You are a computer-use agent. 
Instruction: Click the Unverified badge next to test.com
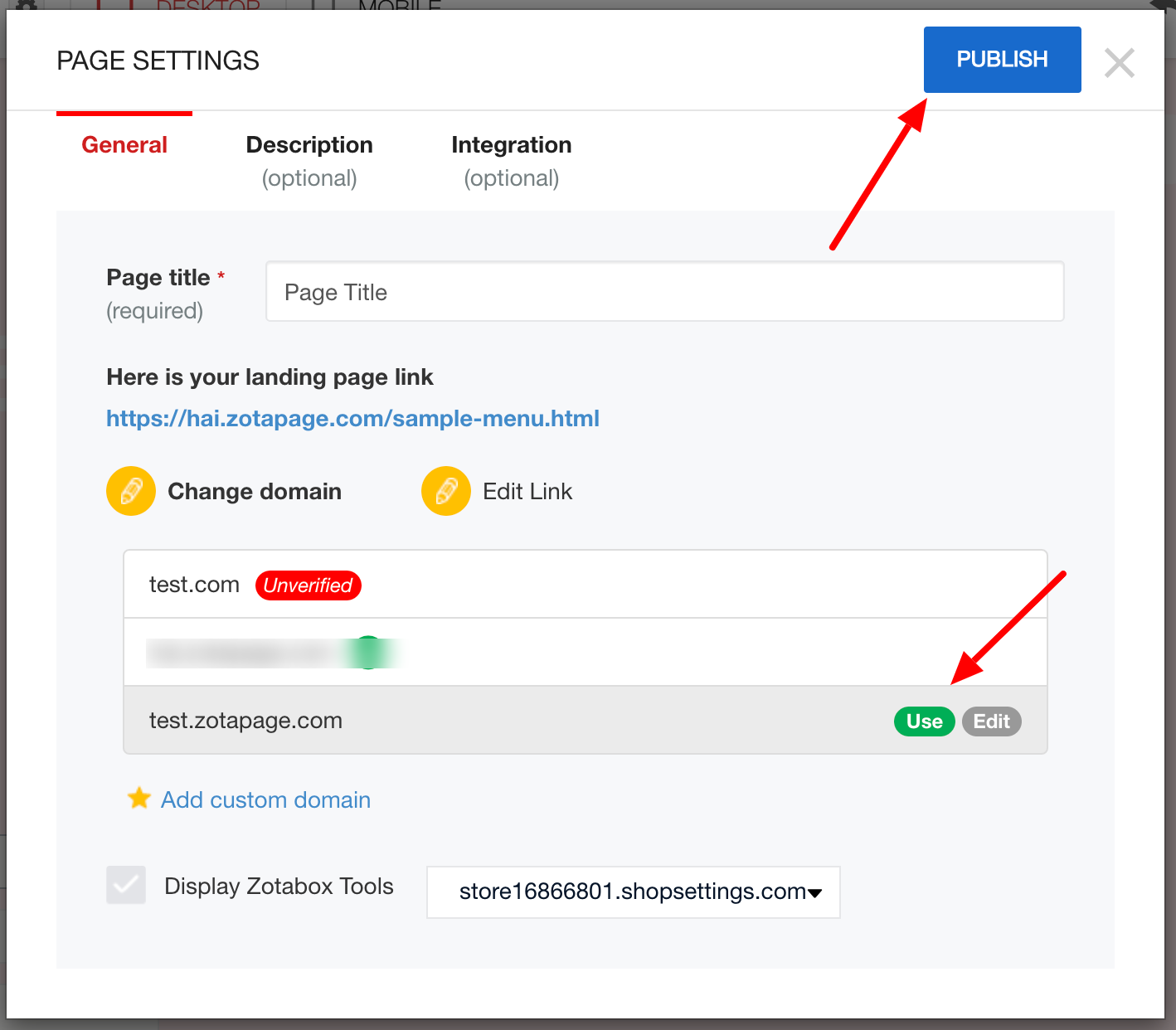[308, 585]
